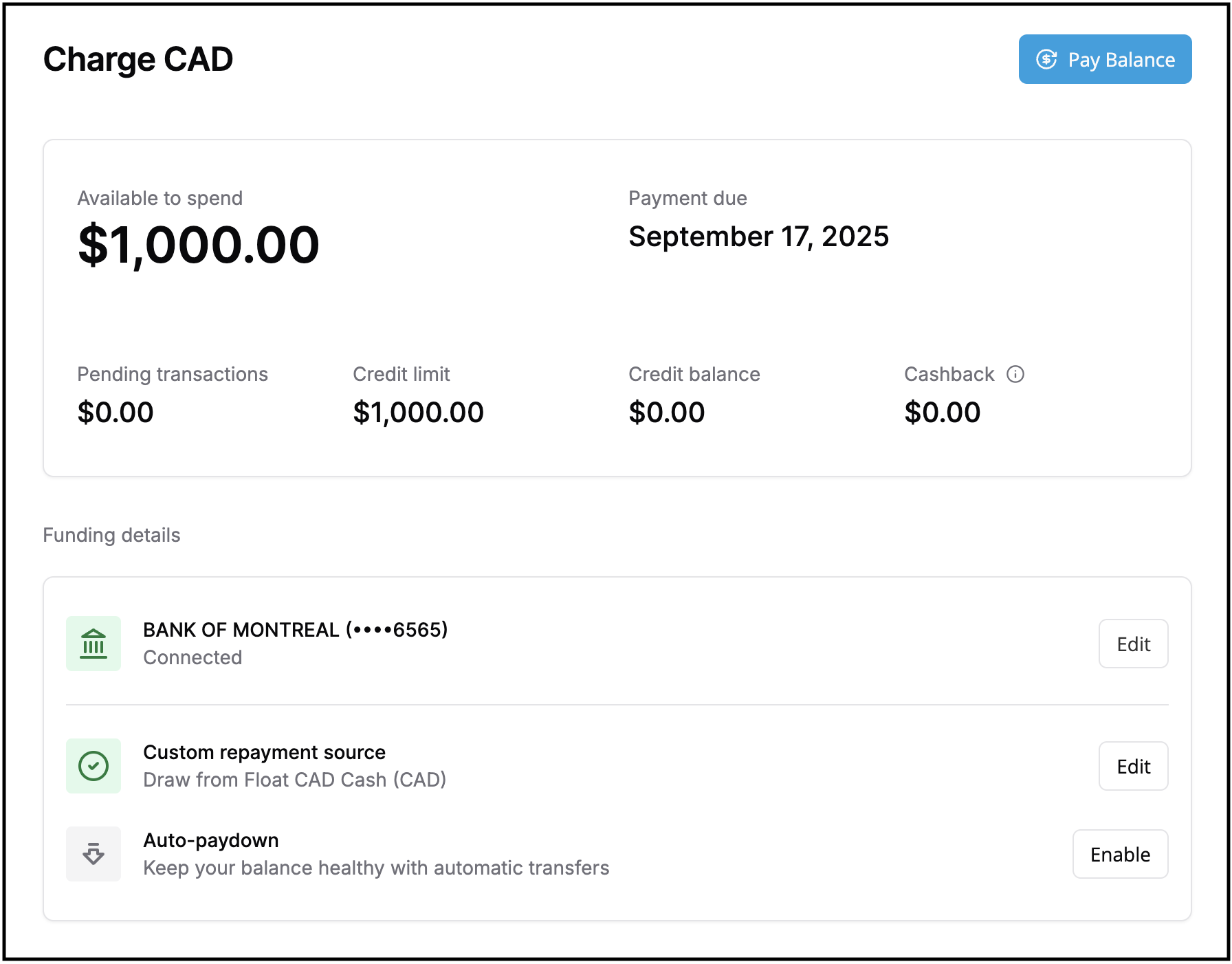Click the dollar icon inside Pay Balance
Image resolution: width=1232 pixels, height=964 pixels.
tap(1046, 60)
